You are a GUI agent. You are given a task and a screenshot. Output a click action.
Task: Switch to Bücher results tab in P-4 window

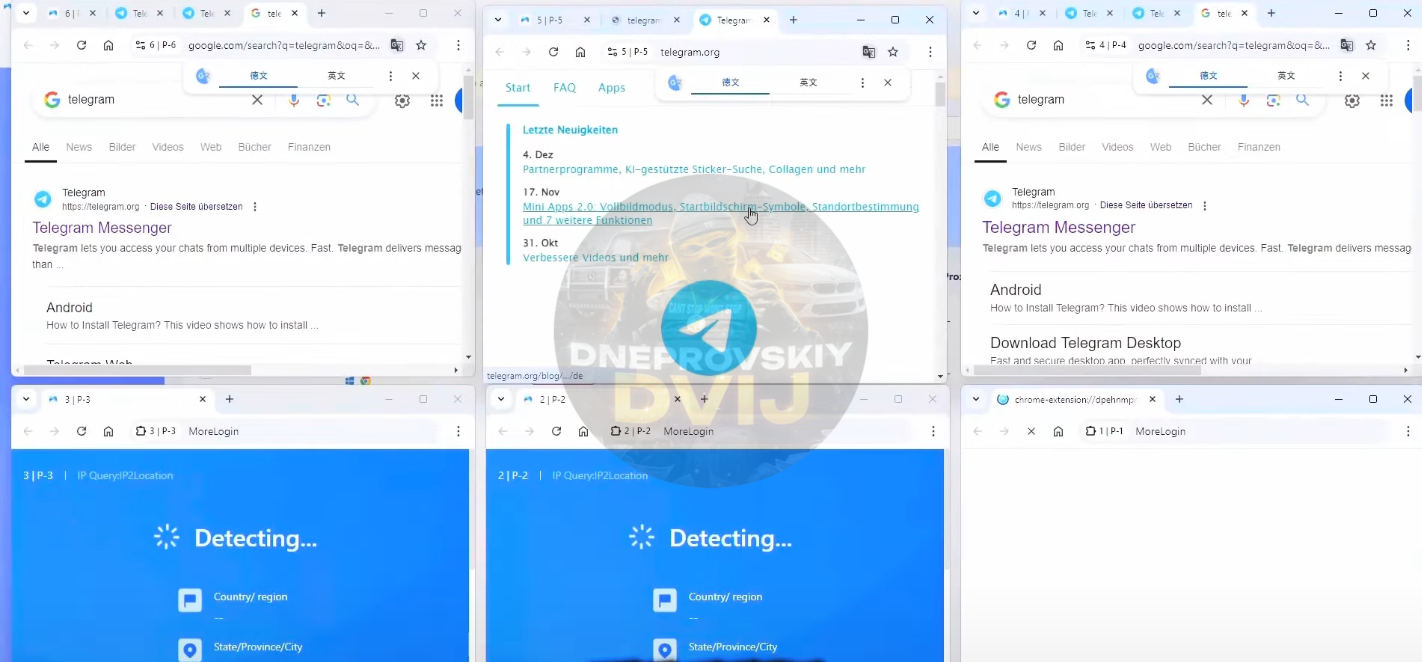coord(1204,147)
